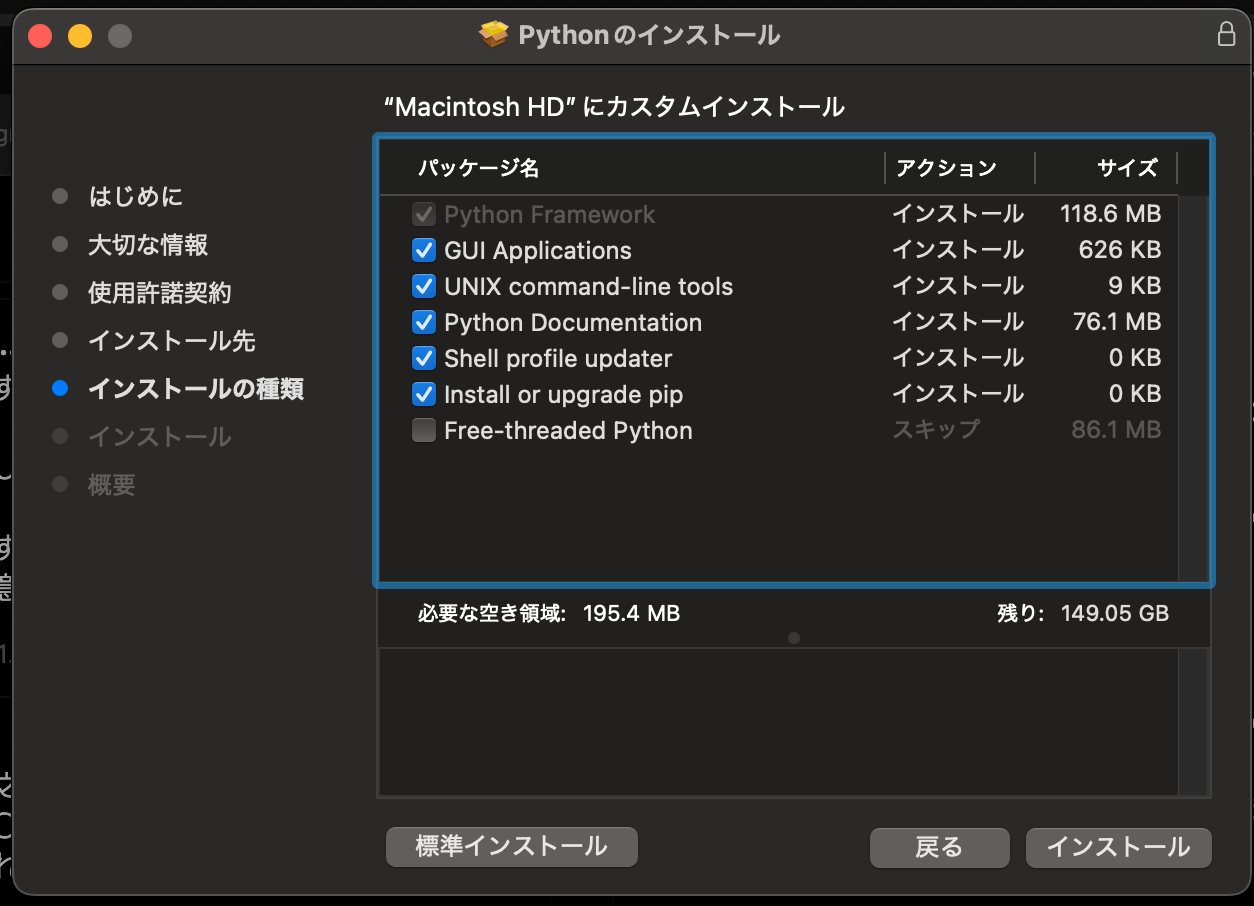1254x906 pixels.
Task: Click the 118.6 MB size value
Action: coord(1110,214)
